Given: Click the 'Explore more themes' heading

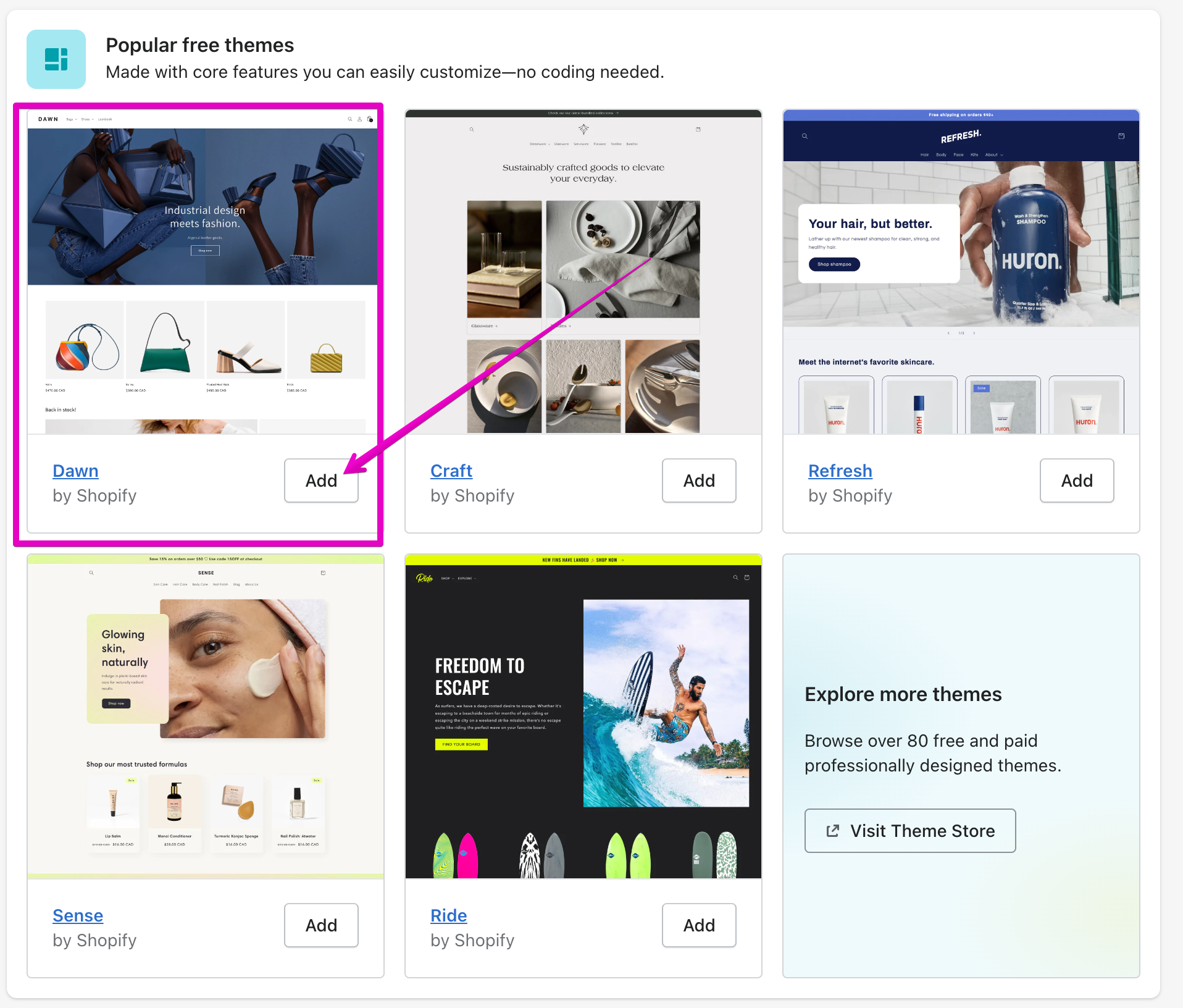Looking at the screenshot, I should (x=903, y=694).
